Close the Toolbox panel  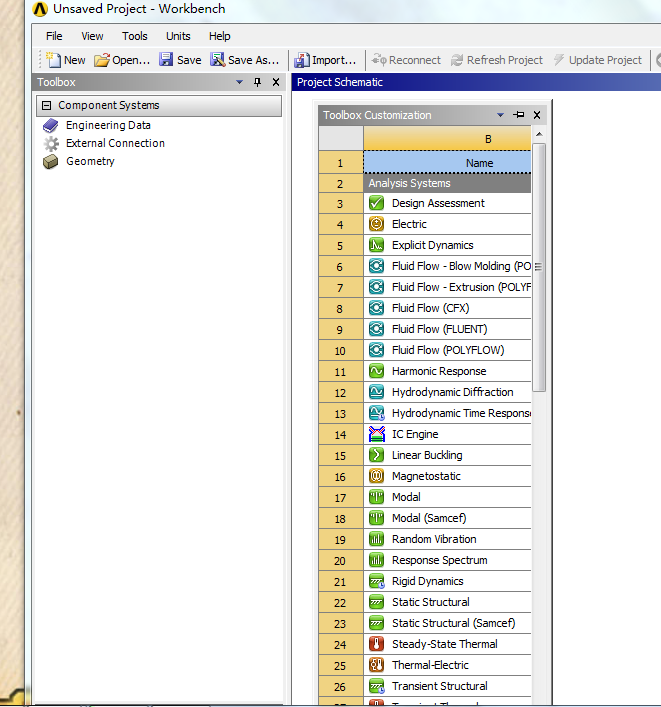click(276, 82)
